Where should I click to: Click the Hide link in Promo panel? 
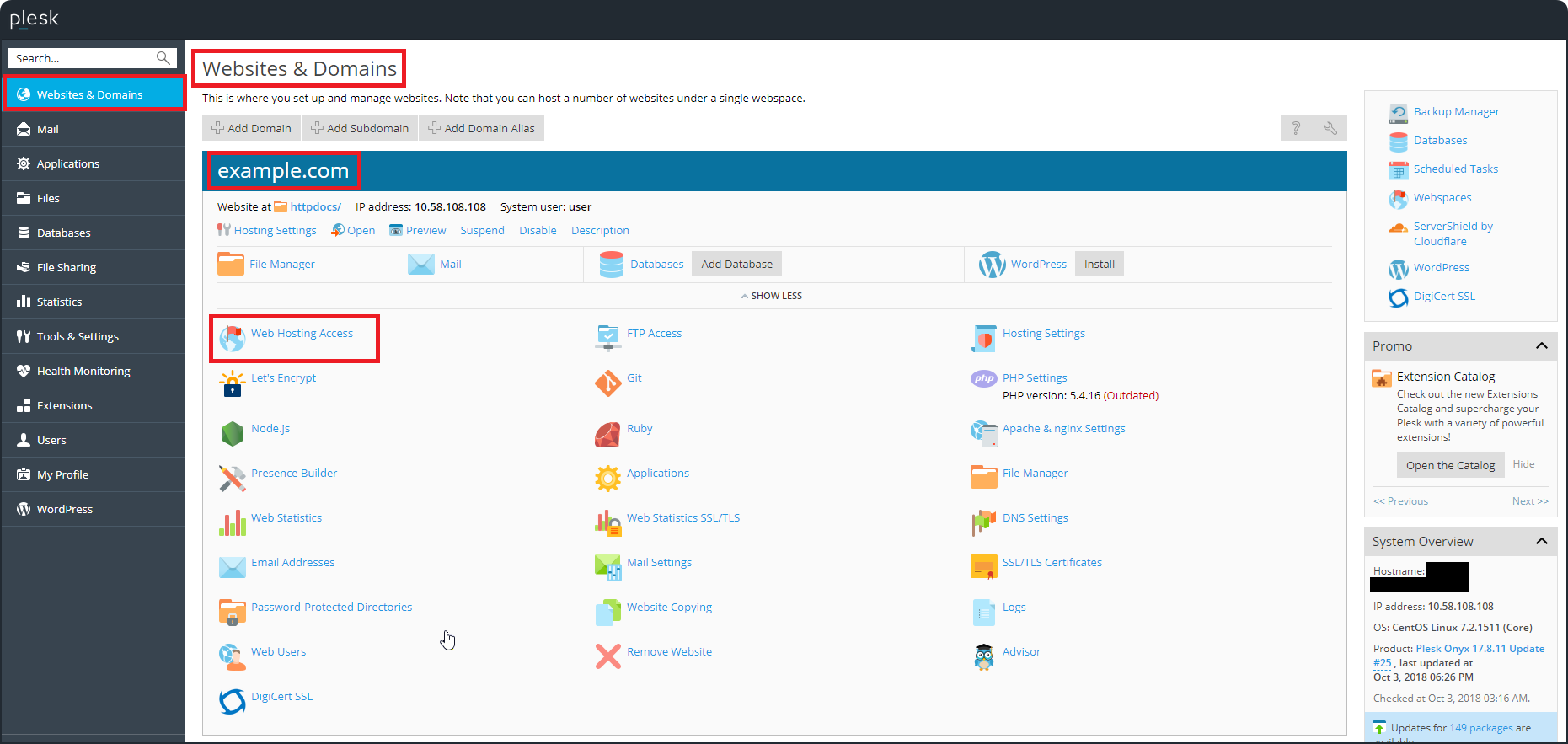click(1523, 464)
